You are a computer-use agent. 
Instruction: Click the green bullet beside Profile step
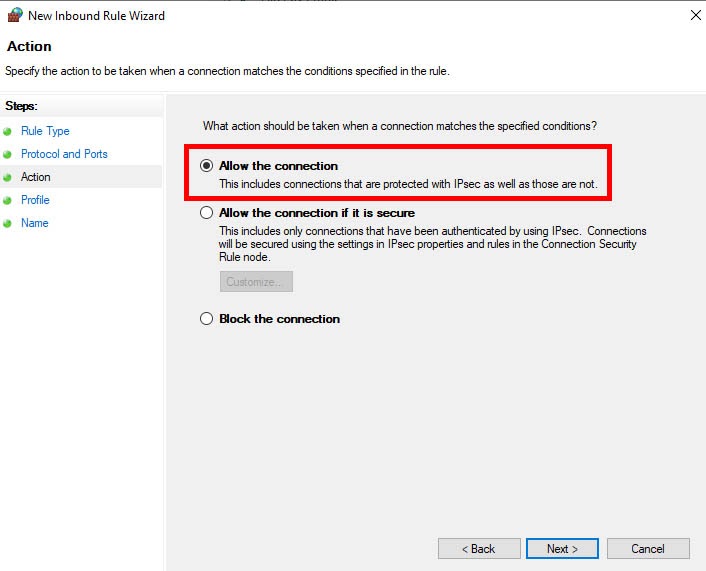(x=8, y=200)
